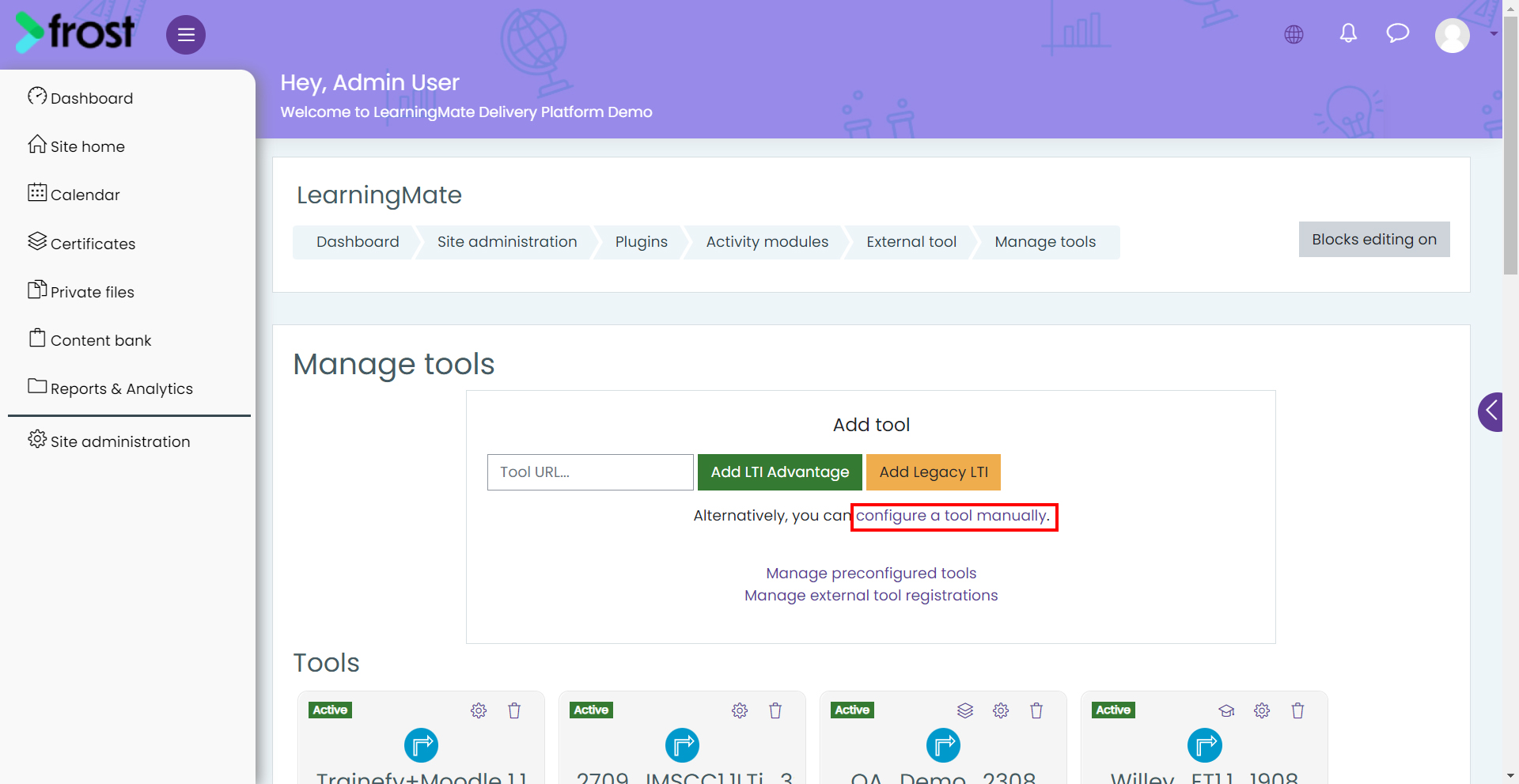
Task: Expand the right block drawer arrow
Action: click(x=1491, y=411)
